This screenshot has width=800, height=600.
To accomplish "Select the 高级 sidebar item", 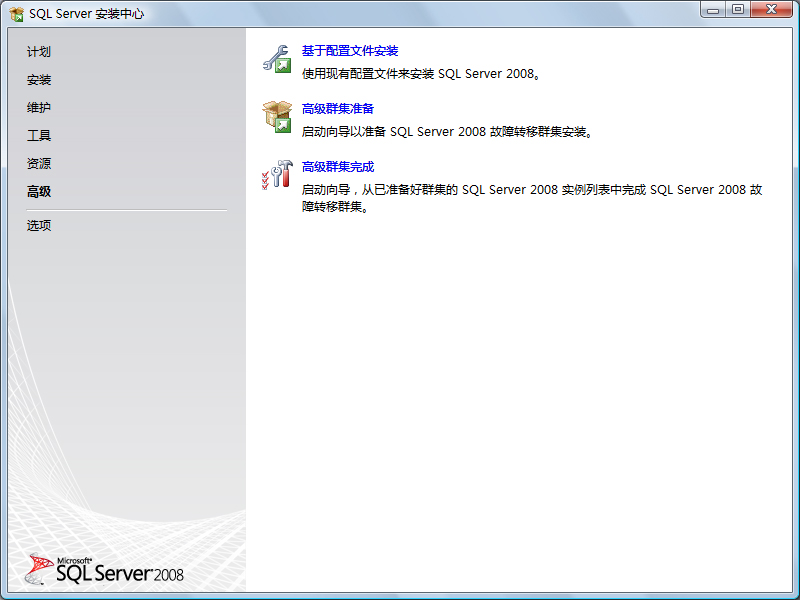I will click(x=39, y=192).
